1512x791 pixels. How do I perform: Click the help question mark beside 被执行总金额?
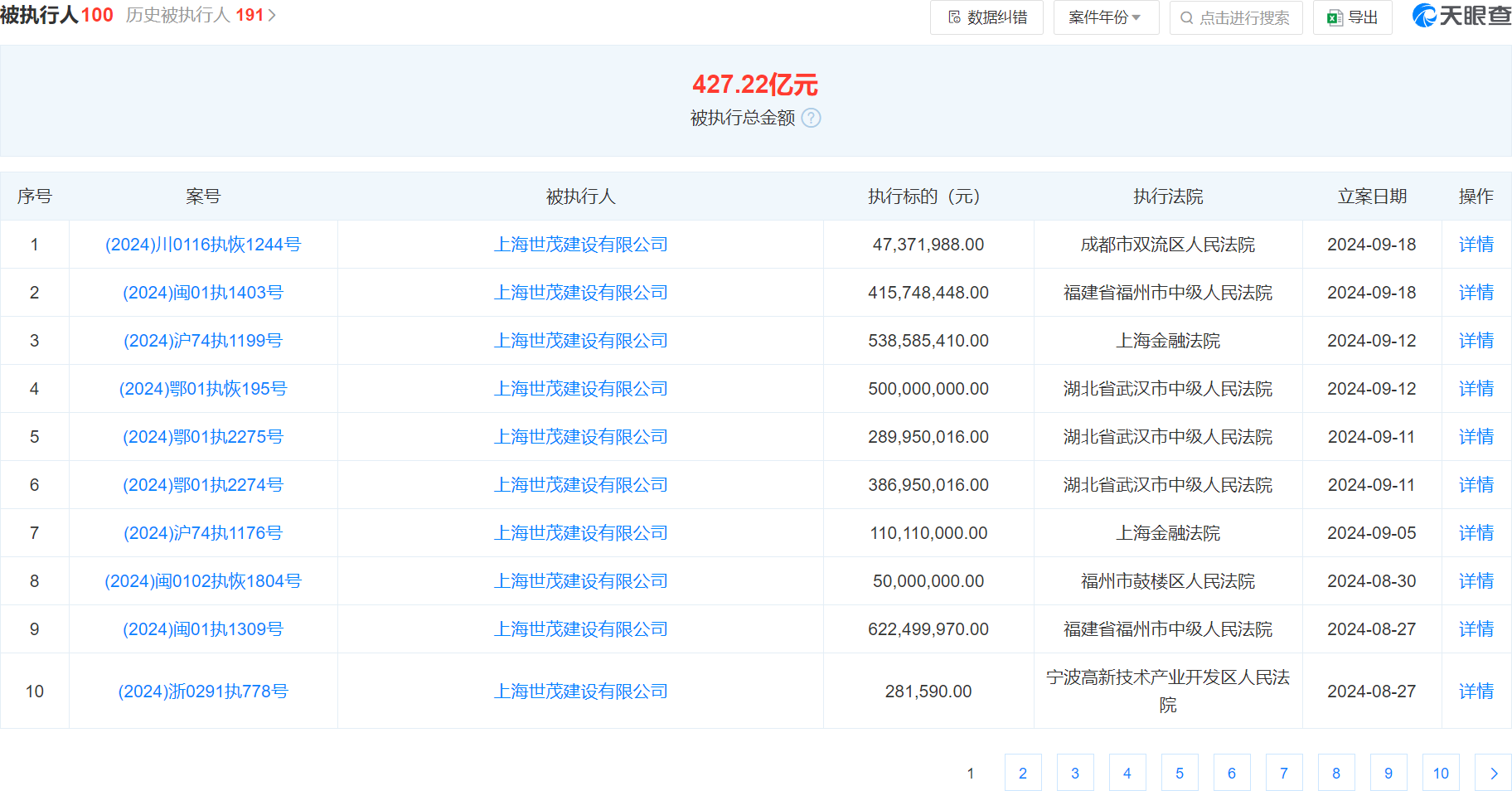tap(812, 118)
